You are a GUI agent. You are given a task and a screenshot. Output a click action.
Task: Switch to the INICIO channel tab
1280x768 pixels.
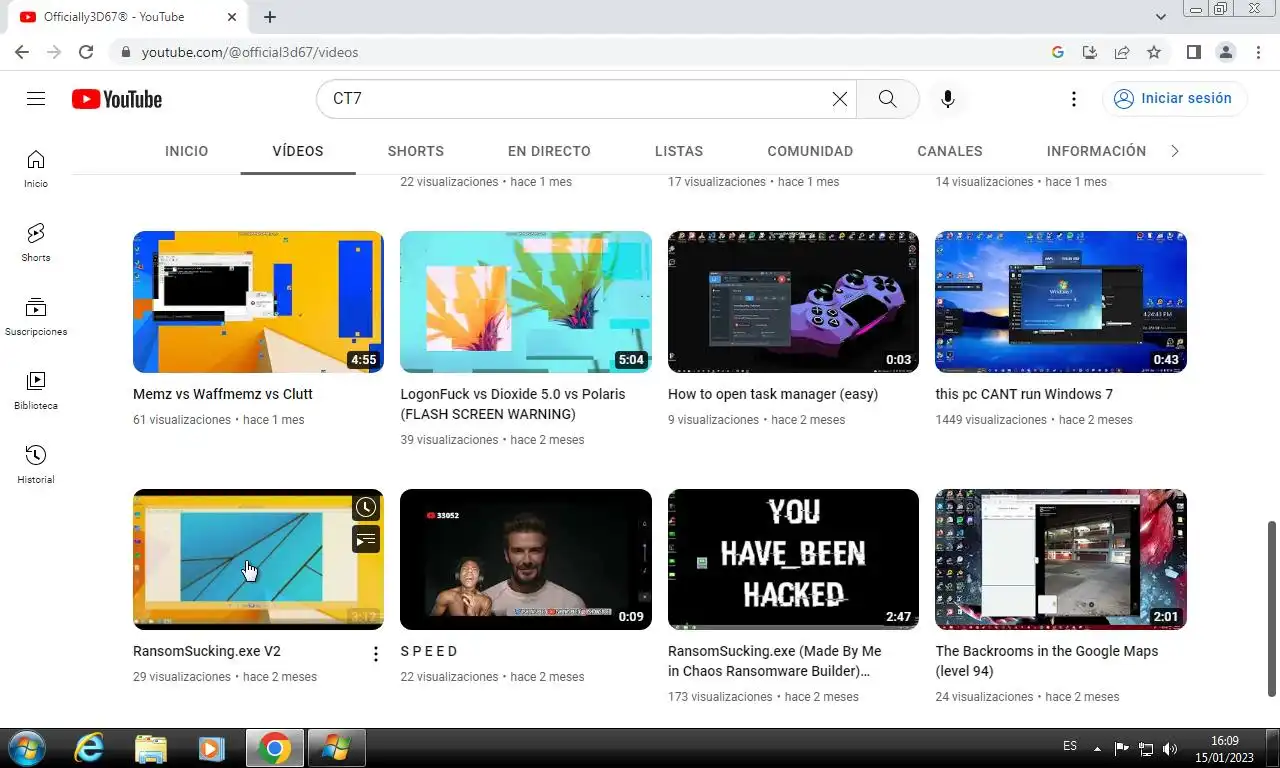click(187, 151)
